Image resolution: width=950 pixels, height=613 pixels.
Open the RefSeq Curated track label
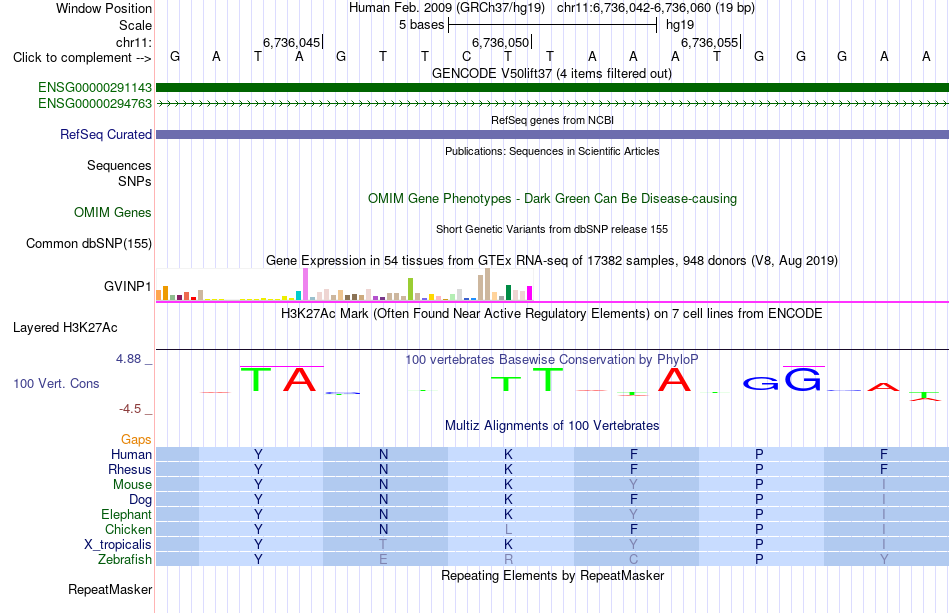[105, 134]
